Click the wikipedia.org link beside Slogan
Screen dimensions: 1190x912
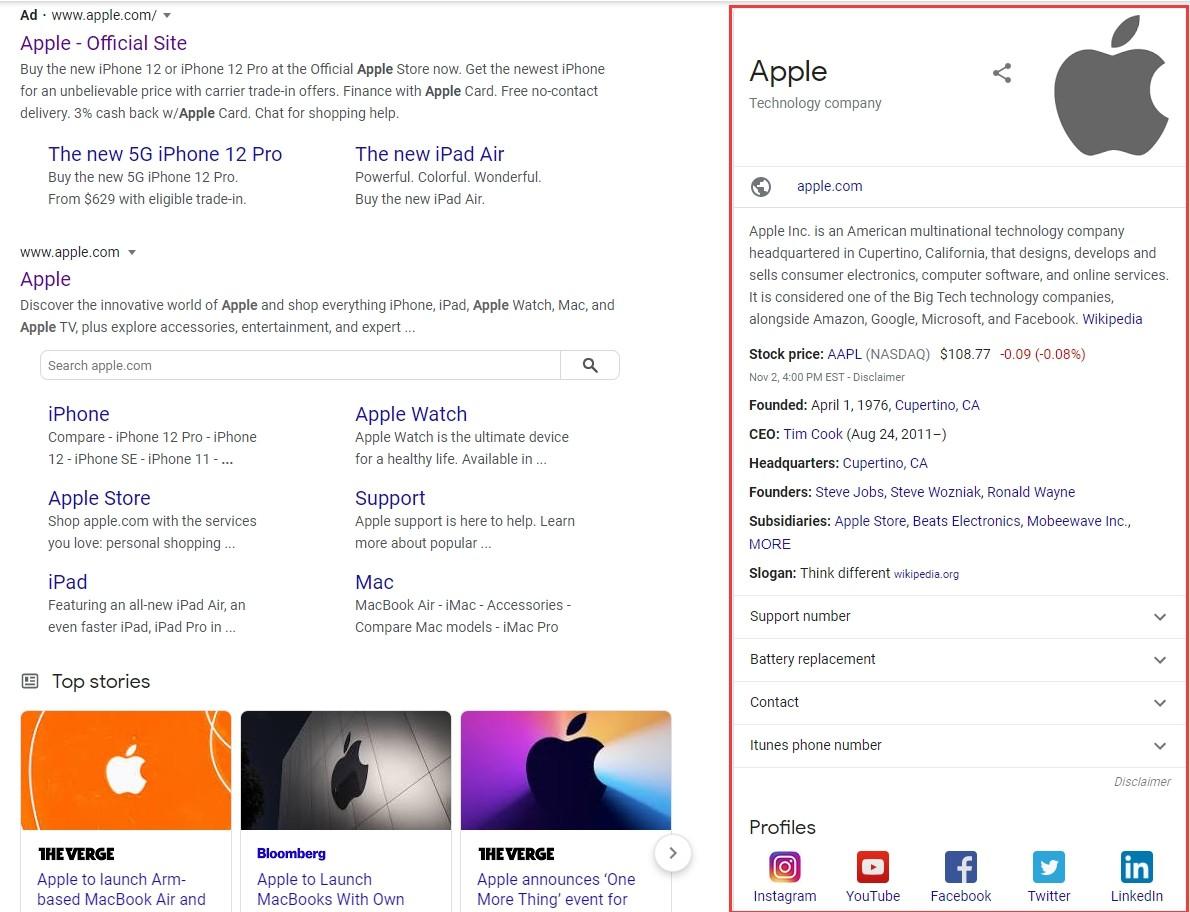coord(926,574)
